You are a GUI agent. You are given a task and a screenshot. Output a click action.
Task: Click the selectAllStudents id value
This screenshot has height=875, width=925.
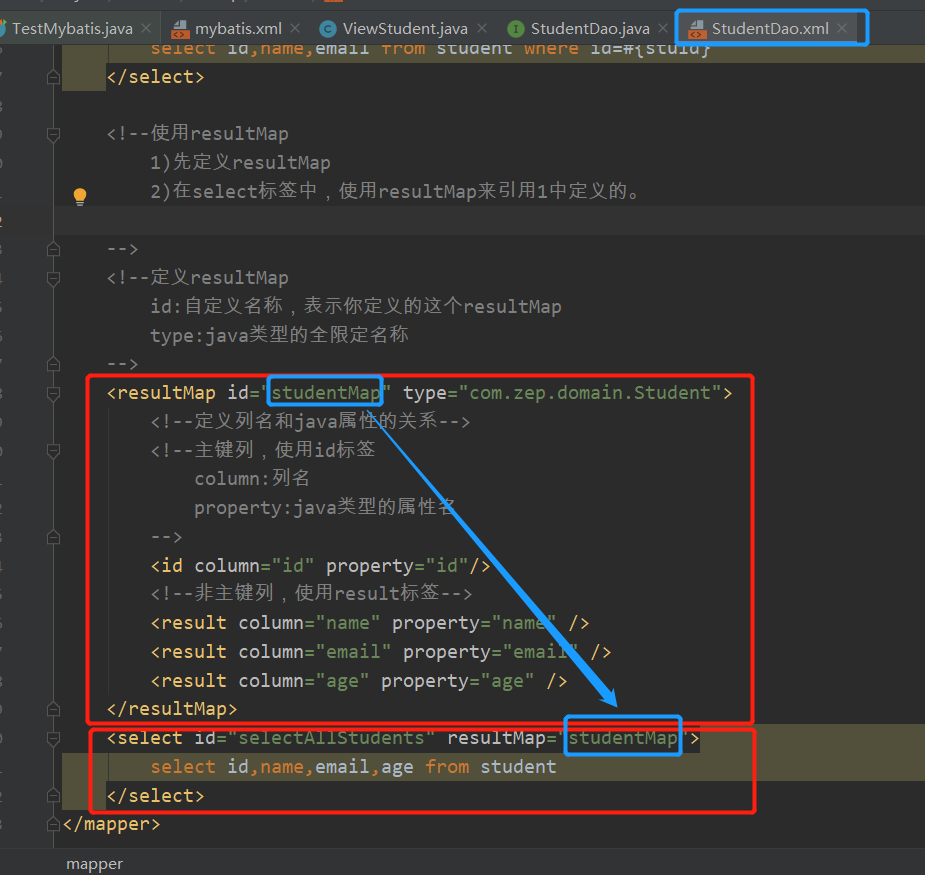(x=331, y=738)
